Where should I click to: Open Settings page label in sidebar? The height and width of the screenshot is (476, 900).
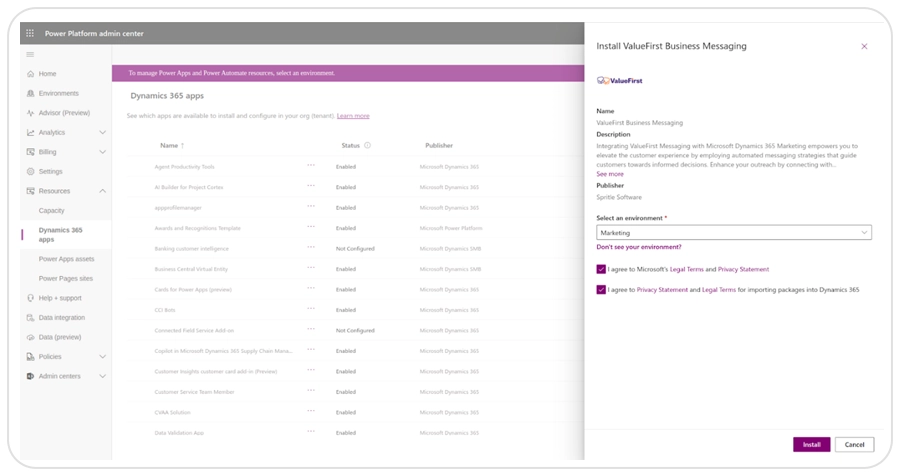[51, 172]
